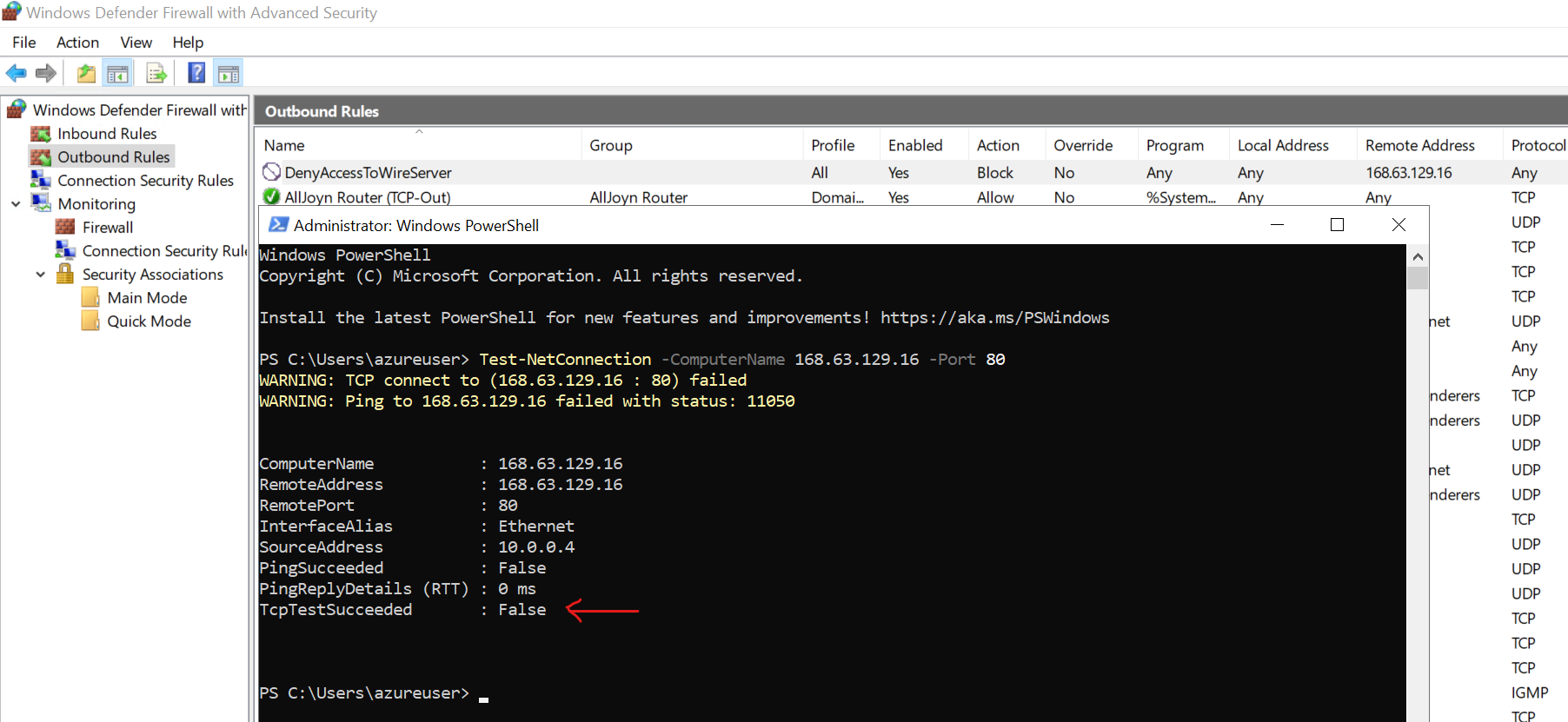Select Main Mode folder
1568x722 pixels.
pos(147,297)
